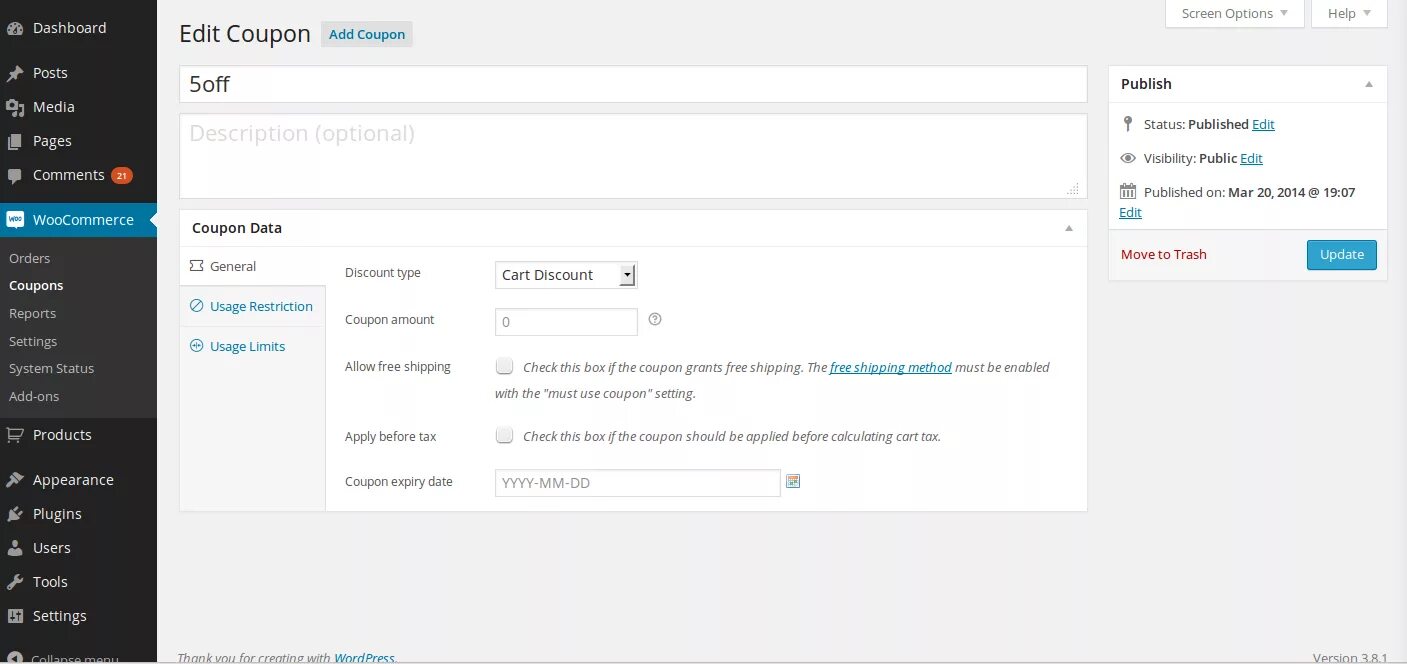The height and width of the screenshot is (664, 1407).
Task: Click the Update button
Action: coord(1342,254)
